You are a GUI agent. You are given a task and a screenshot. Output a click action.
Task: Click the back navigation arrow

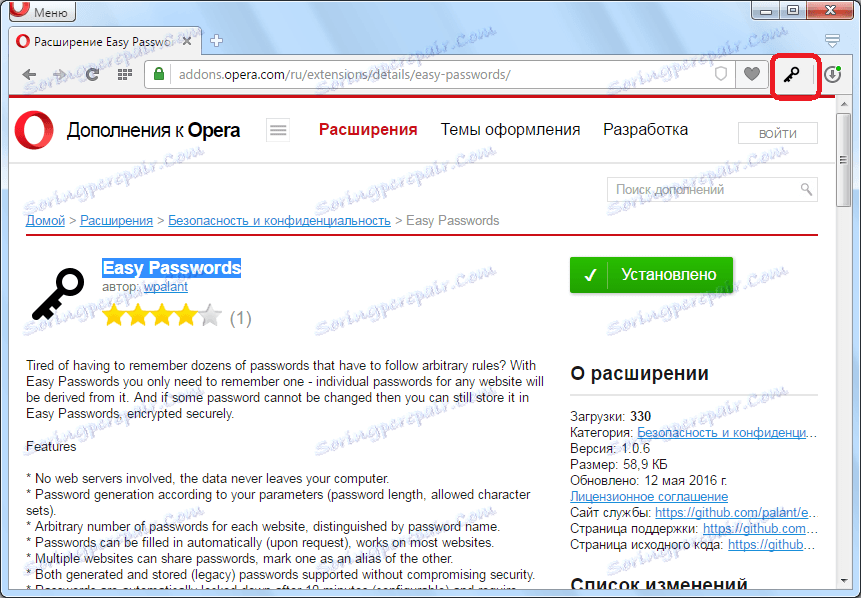(29, 74)
